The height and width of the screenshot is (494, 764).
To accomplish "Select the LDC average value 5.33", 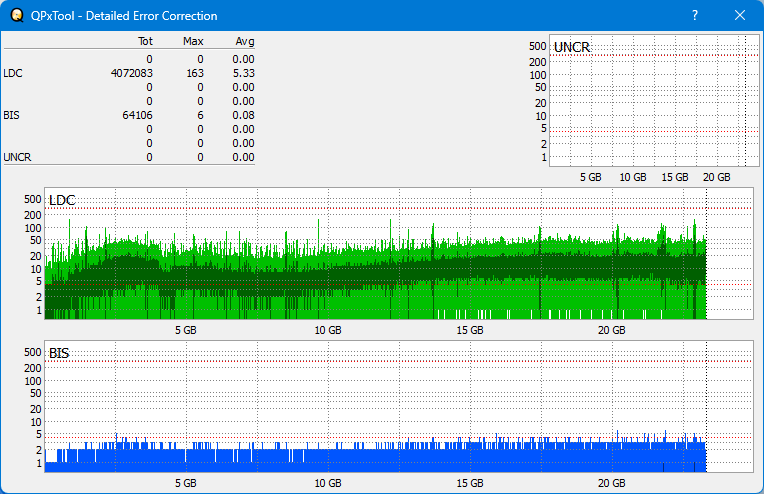I will pos(244,73).
